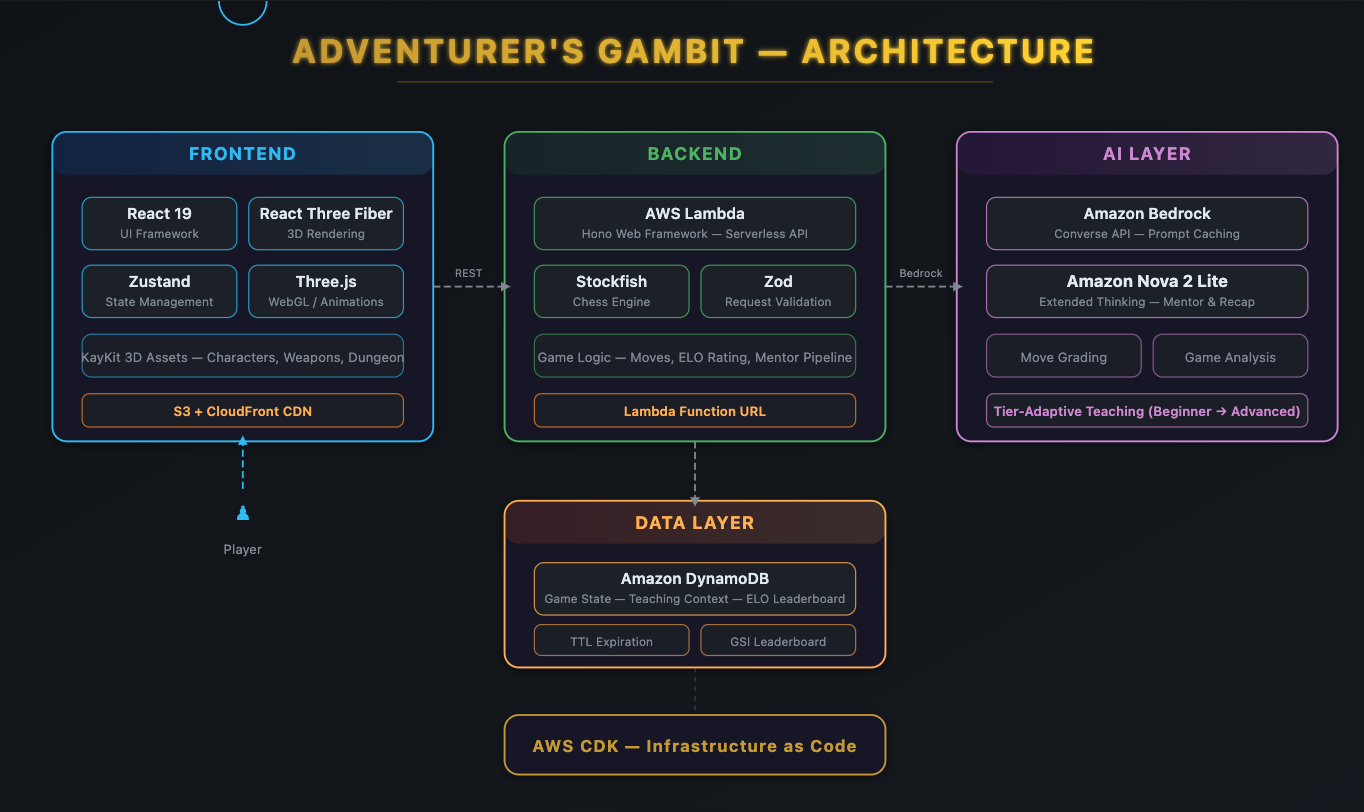Select the GSI Leaderboard box
The image size is (1364, 812).
pyautogui.click(x=778, y=640)
